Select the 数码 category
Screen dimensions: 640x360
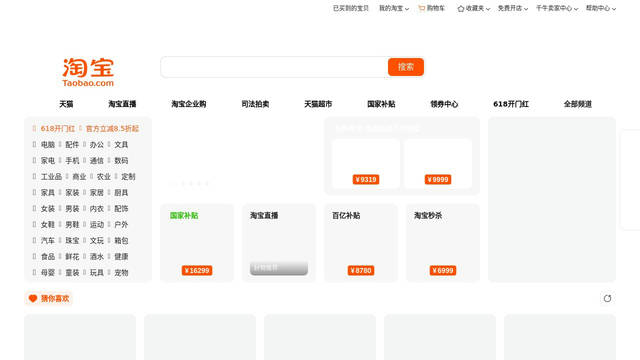(x=121, y=160)
